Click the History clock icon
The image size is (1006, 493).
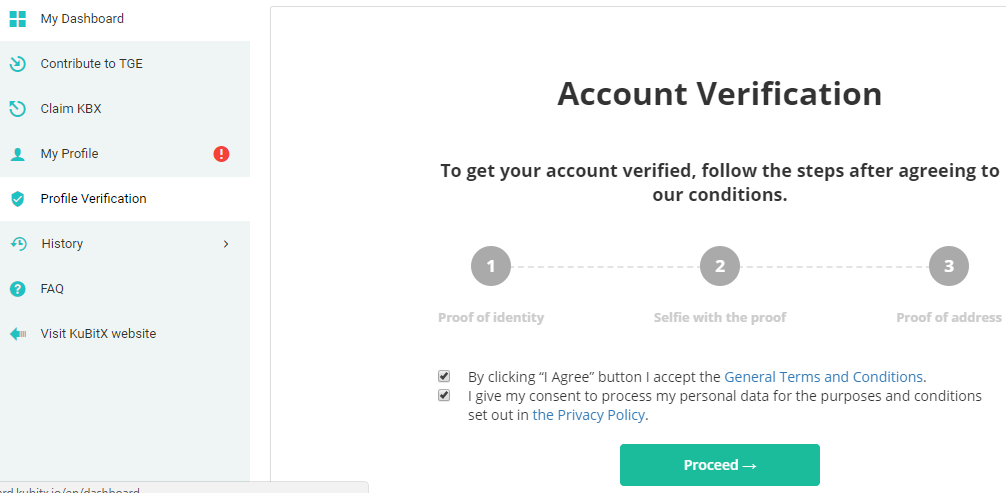click(18, 244)
